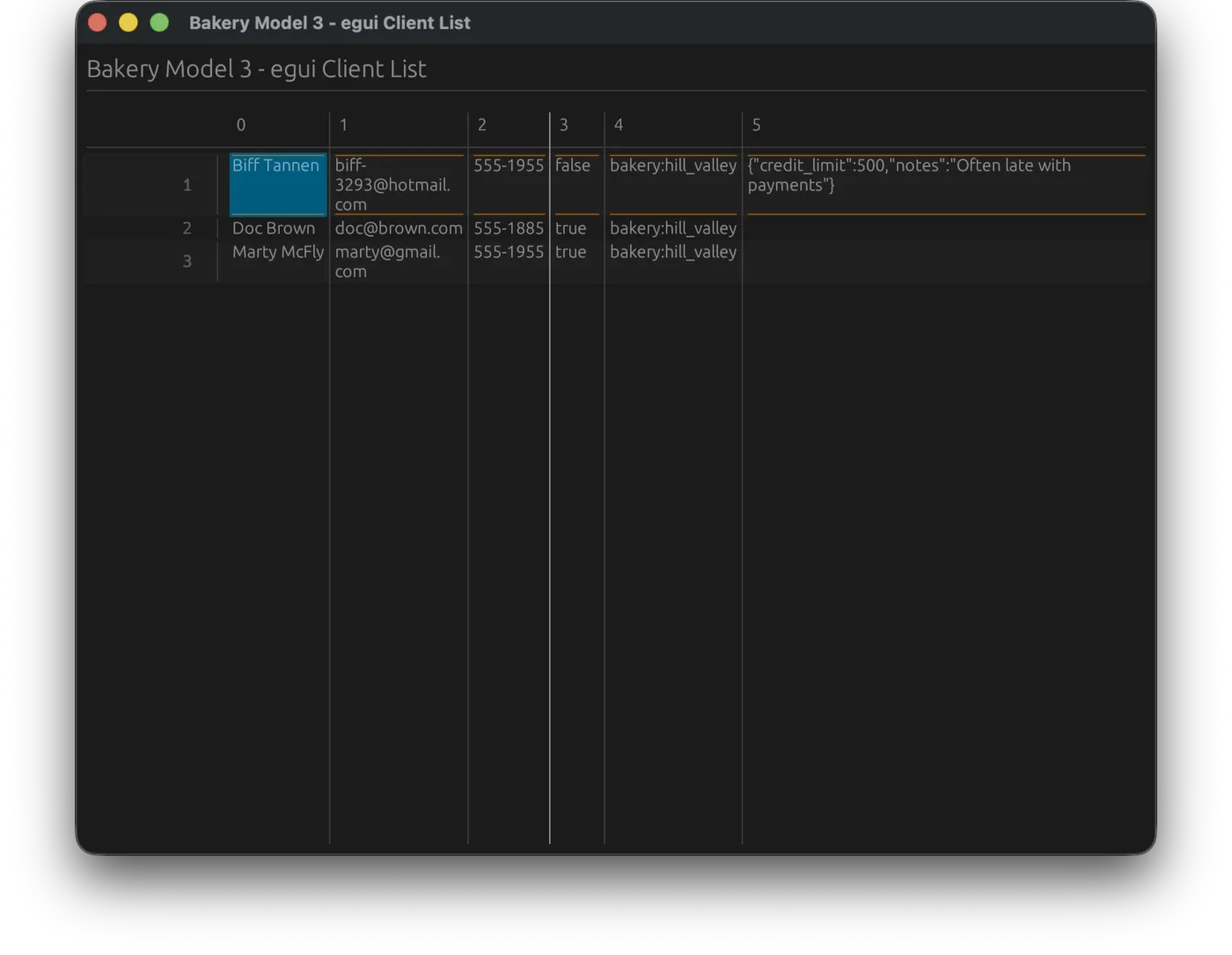The image size is (1232, 955).
Task: Select the 555-1885 phone cell
Action: [x=509, y=228]
